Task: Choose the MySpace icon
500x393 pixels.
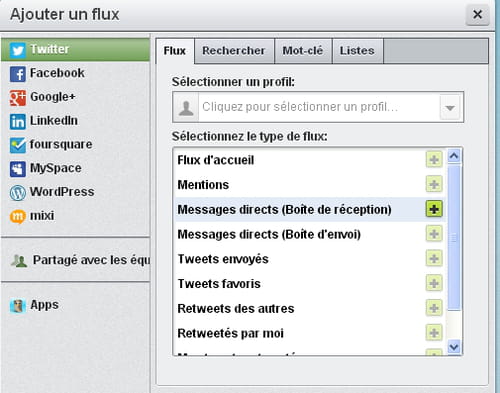Action: (x=17, y=169)
